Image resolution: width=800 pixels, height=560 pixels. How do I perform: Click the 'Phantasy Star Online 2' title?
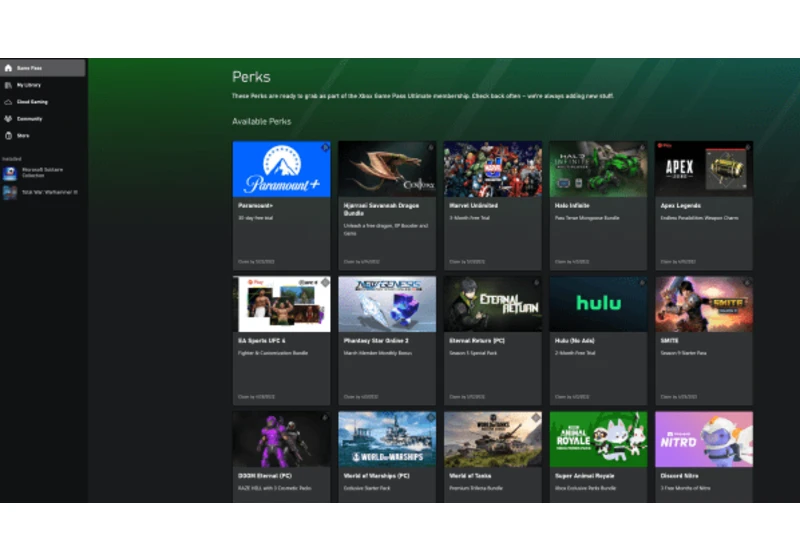(376, 341)
